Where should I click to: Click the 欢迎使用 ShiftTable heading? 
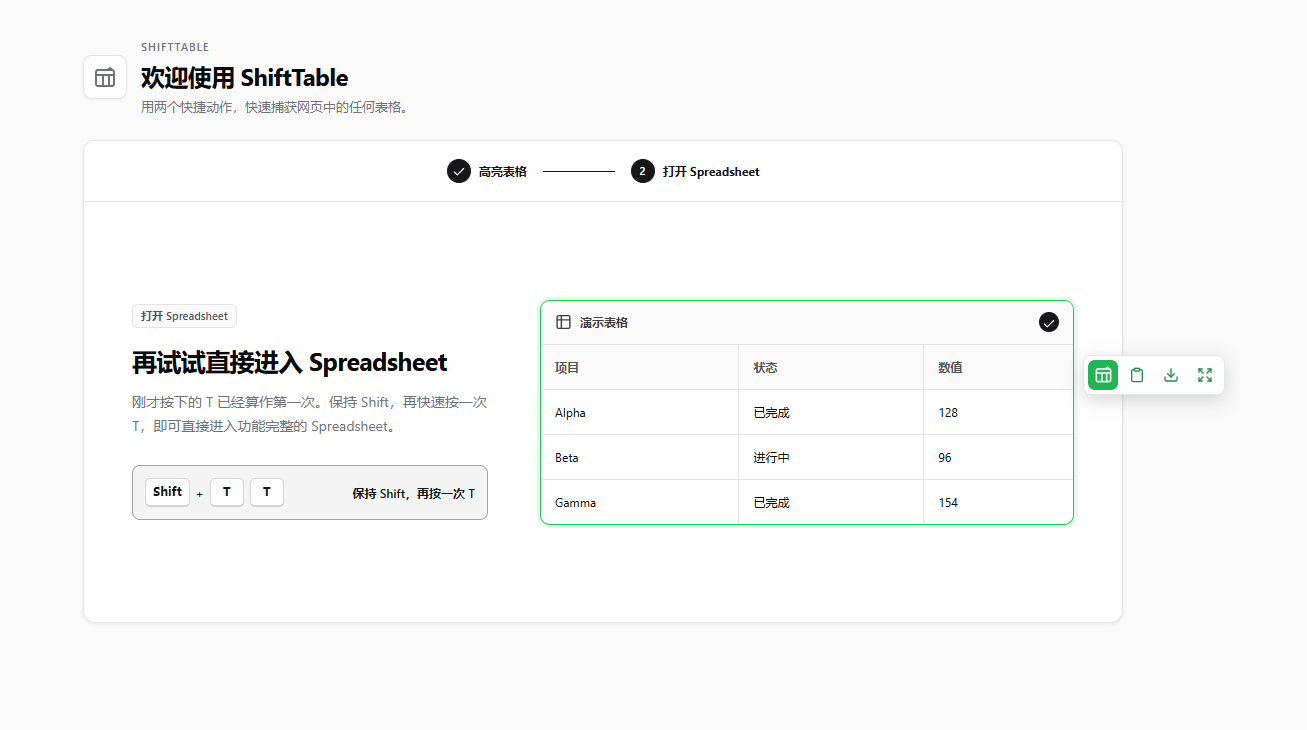[x=245, y=77]
